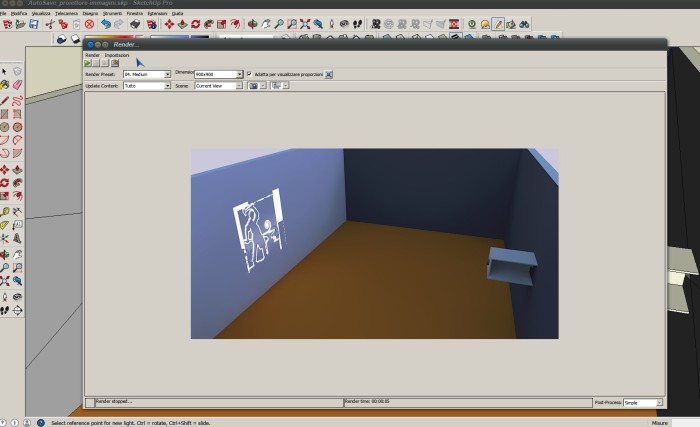
Task: Click the monitor icon button in Render window
Action: (x=276, y=86)
